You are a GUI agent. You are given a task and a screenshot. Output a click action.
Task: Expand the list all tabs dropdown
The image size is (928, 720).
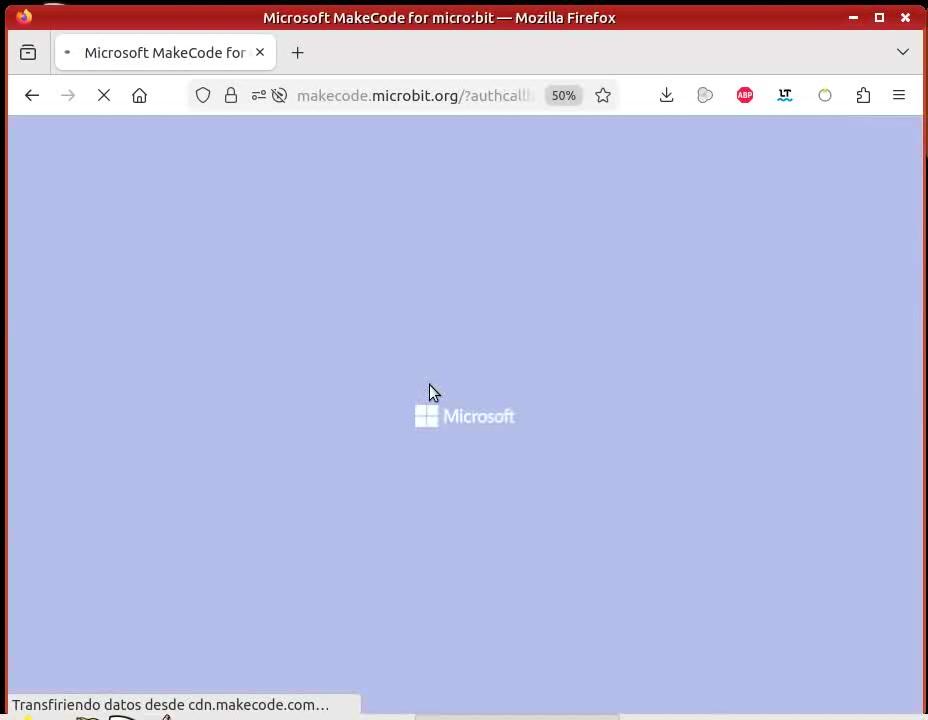pos(903,52)
